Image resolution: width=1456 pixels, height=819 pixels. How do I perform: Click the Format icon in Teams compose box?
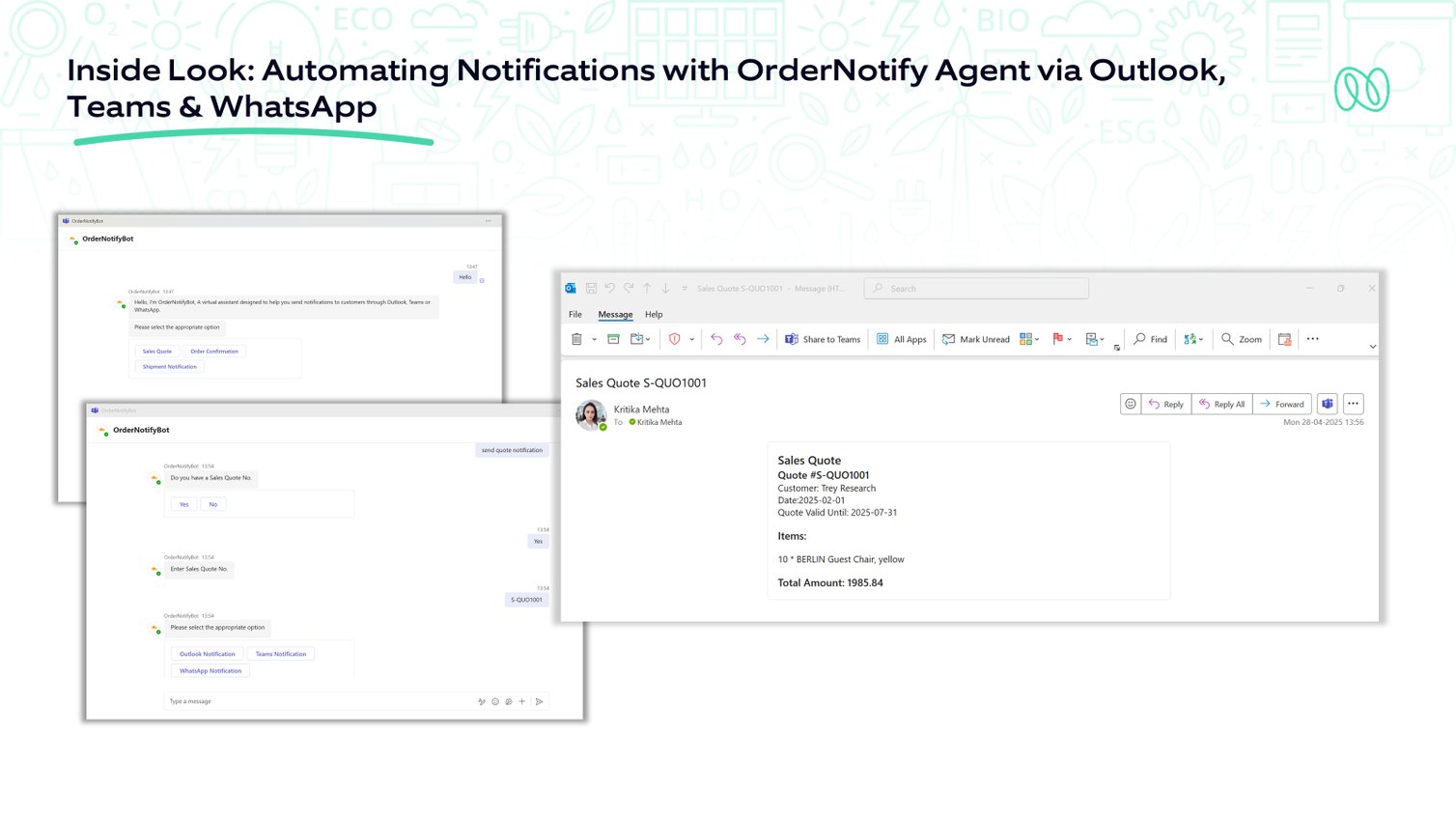pyautogui.click(x=482, y=701)
